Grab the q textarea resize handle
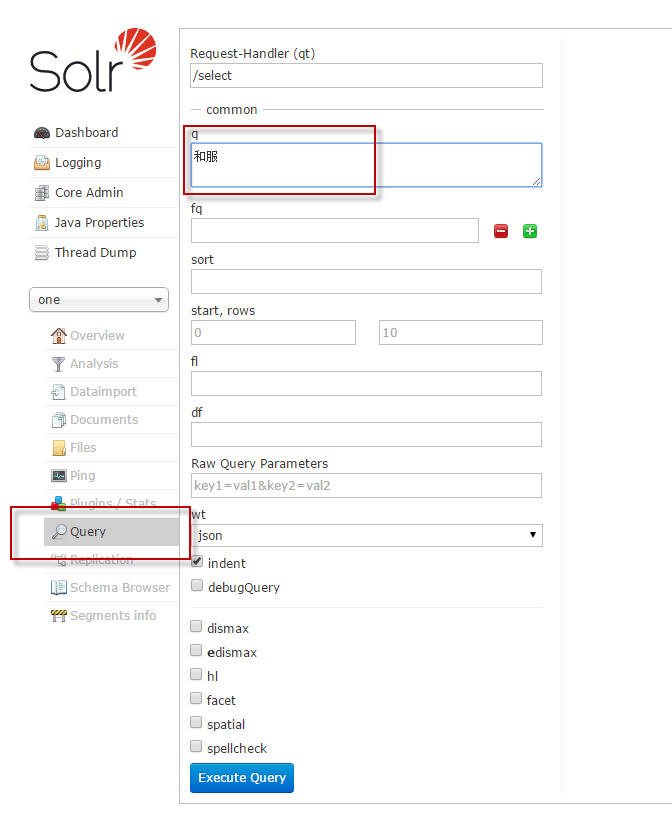This screenshot has width=672, height=818. [536, 181]
